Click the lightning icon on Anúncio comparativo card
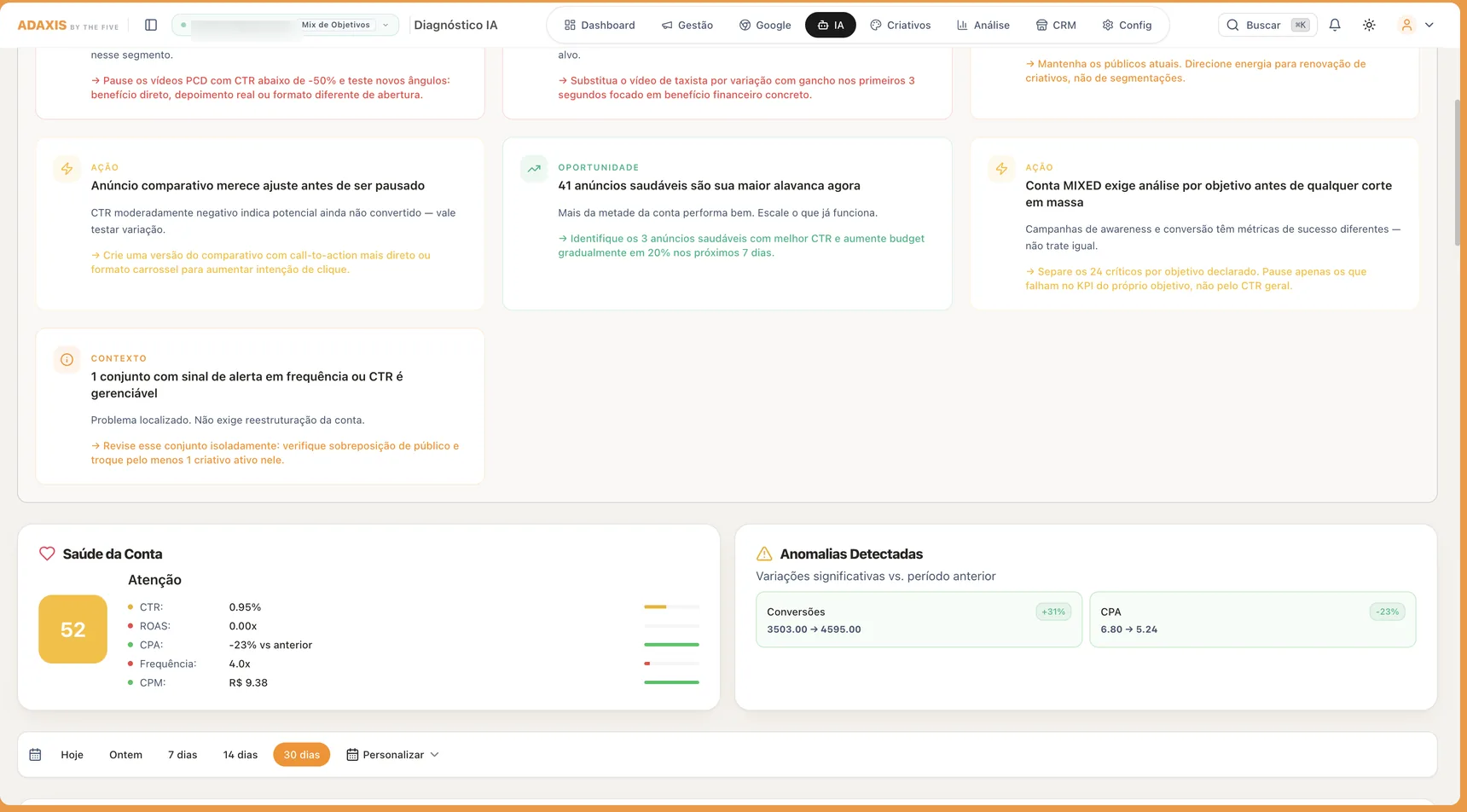This screenshot has height=812, width=1467. [x=67, y=168]
